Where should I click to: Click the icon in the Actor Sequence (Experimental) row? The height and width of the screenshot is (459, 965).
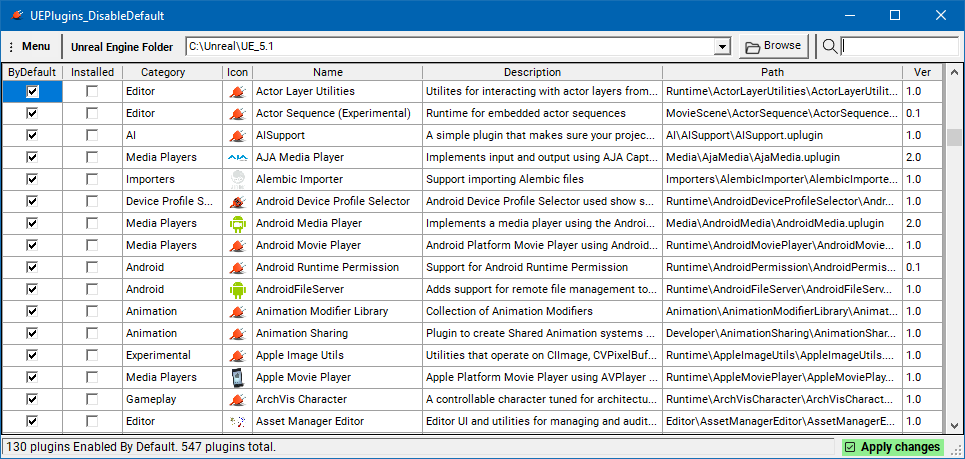pyautogui.click(x=238, y=114)
